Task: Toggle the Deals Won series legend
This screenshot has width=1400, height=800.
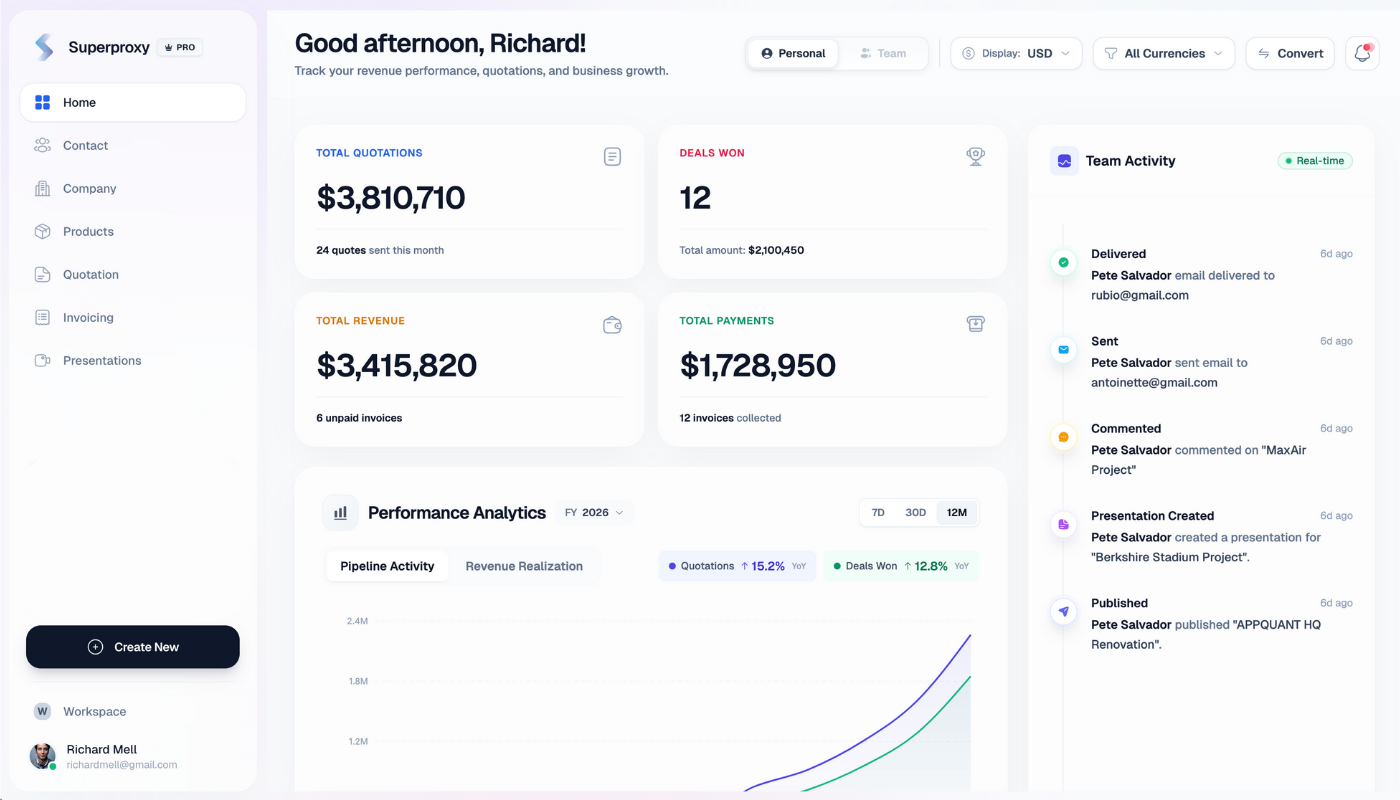Action: [901, 566]
